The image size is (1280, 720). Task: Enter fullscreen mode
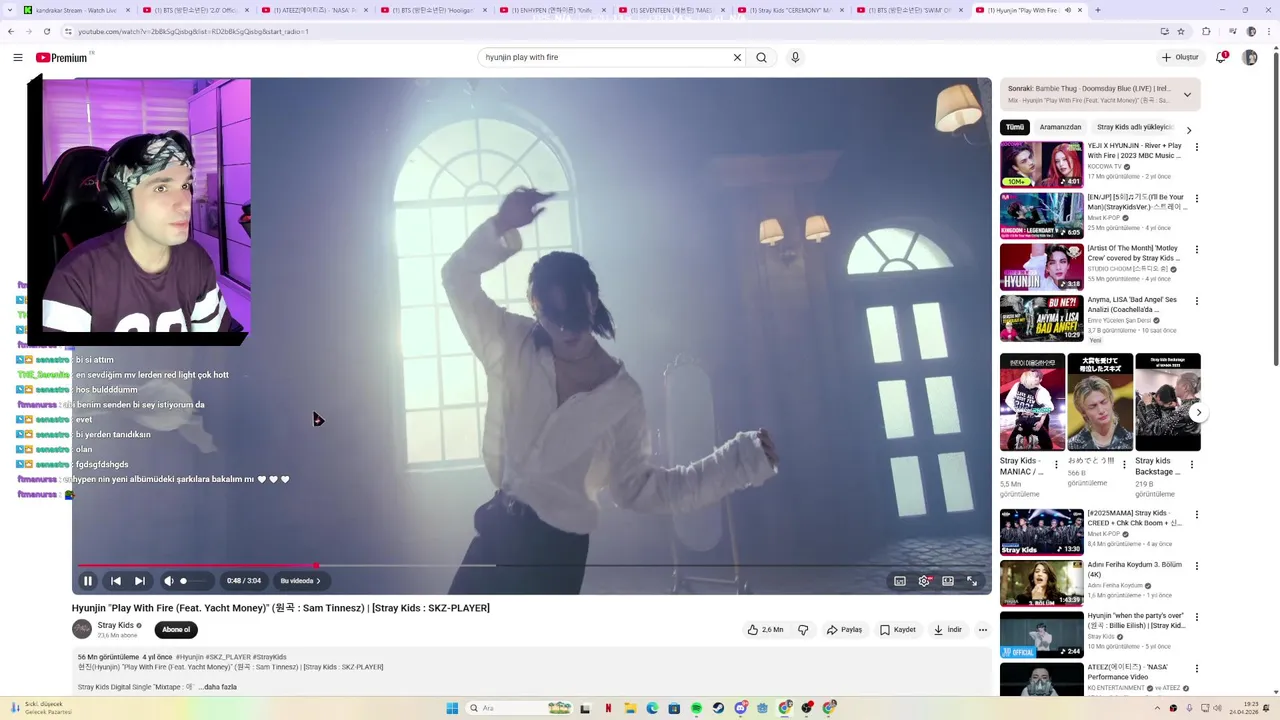972,581
